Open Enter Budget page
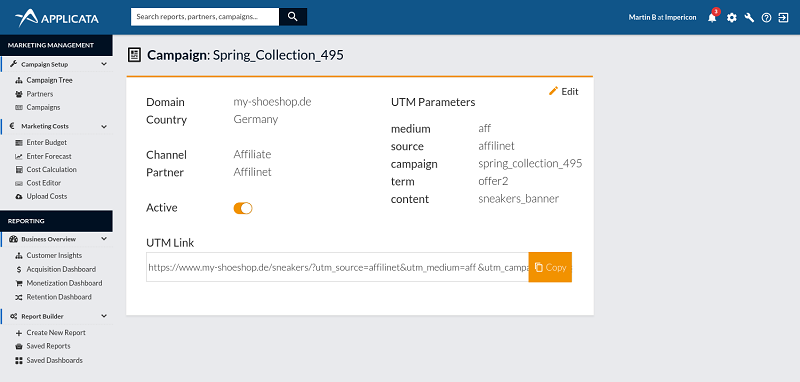800x382 pixels. coord(47,143)
